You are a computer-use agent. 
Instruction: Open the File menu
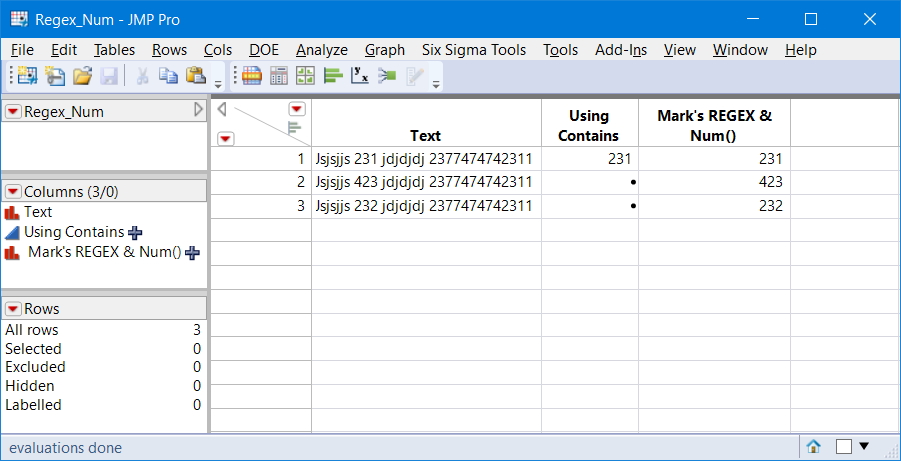coord(22,50)
